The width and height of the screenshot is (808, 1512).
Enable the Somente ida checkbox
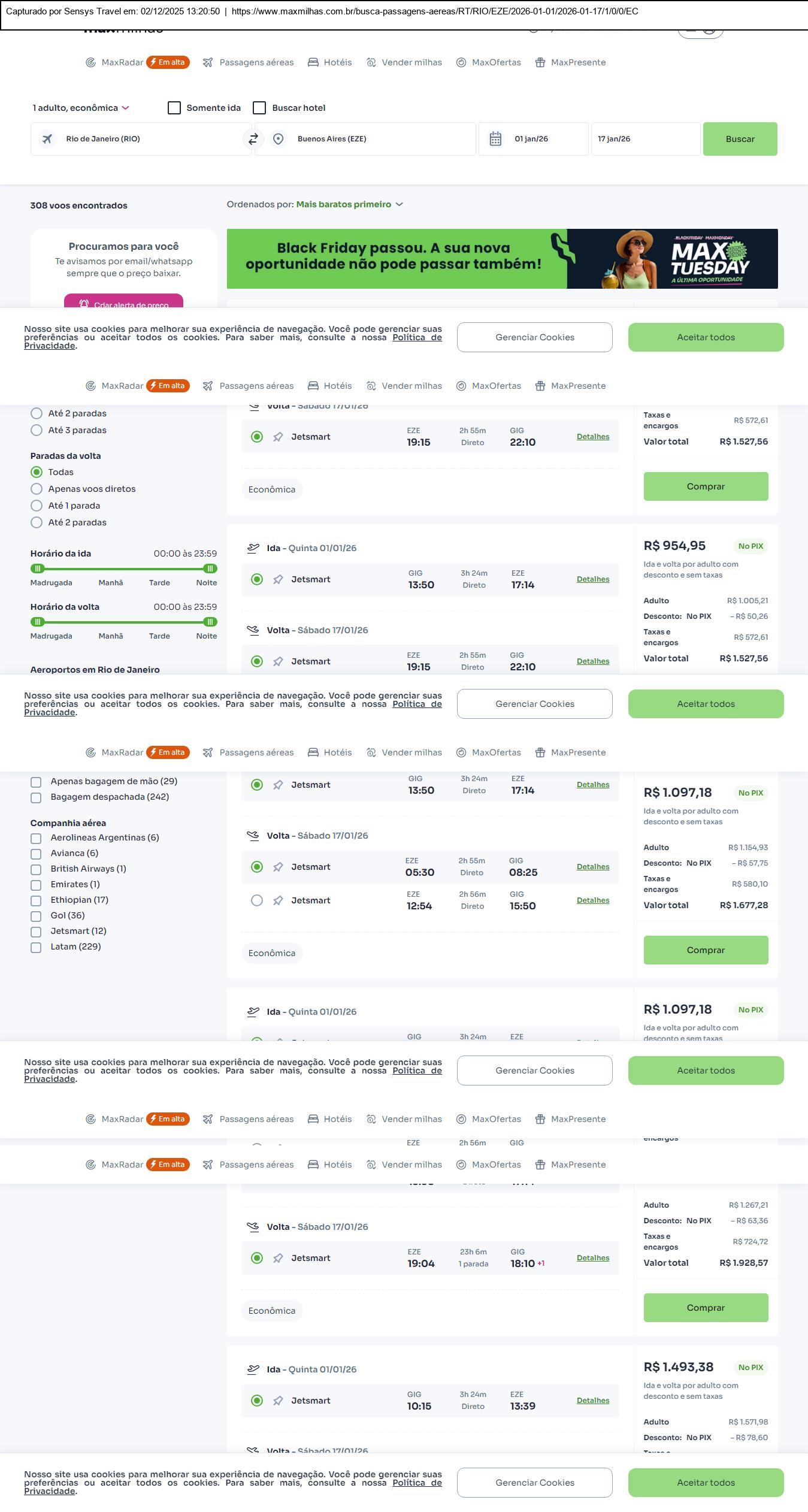(174, 108)
